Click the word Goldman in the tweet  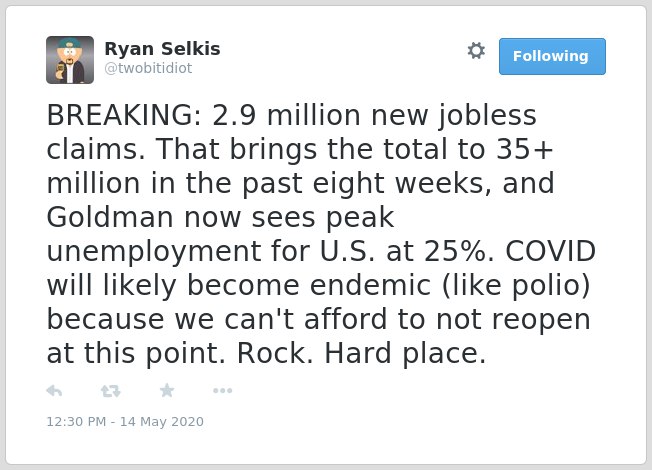click(110, 217)
